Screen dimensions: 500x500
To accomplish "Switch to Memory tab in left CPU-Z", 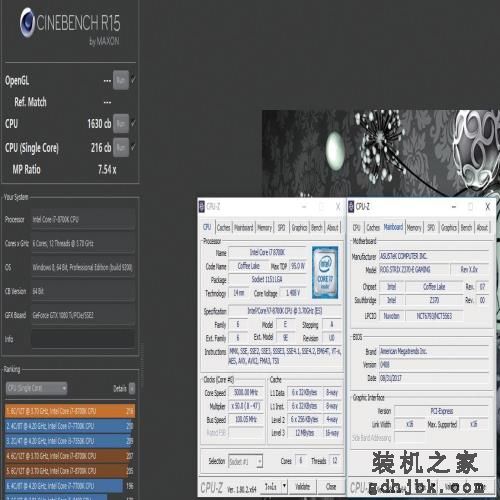I will coord(265,228).
